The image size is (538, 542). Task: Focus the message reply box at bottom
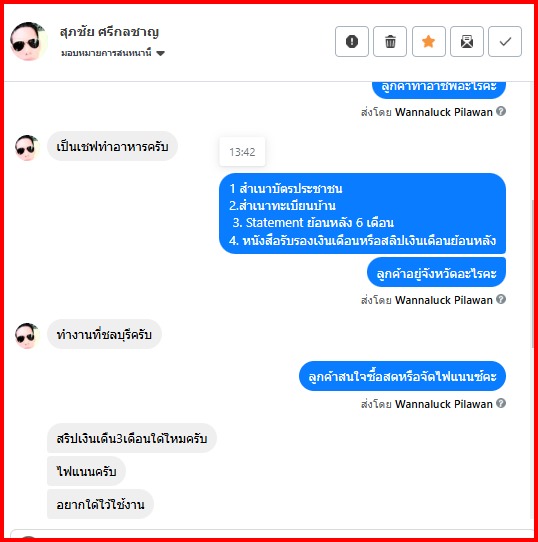click(x=271, y=534)
